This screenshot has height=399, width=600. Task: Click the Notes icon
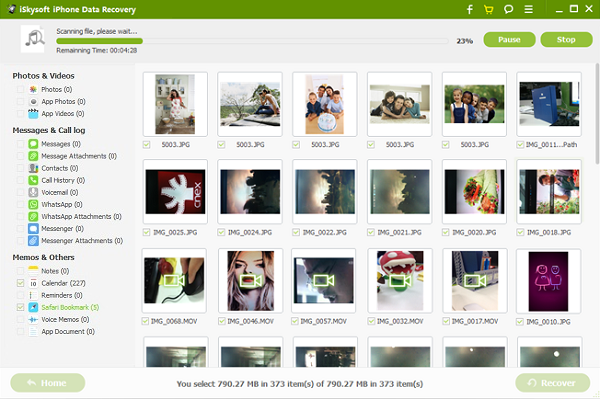point(33,271)
